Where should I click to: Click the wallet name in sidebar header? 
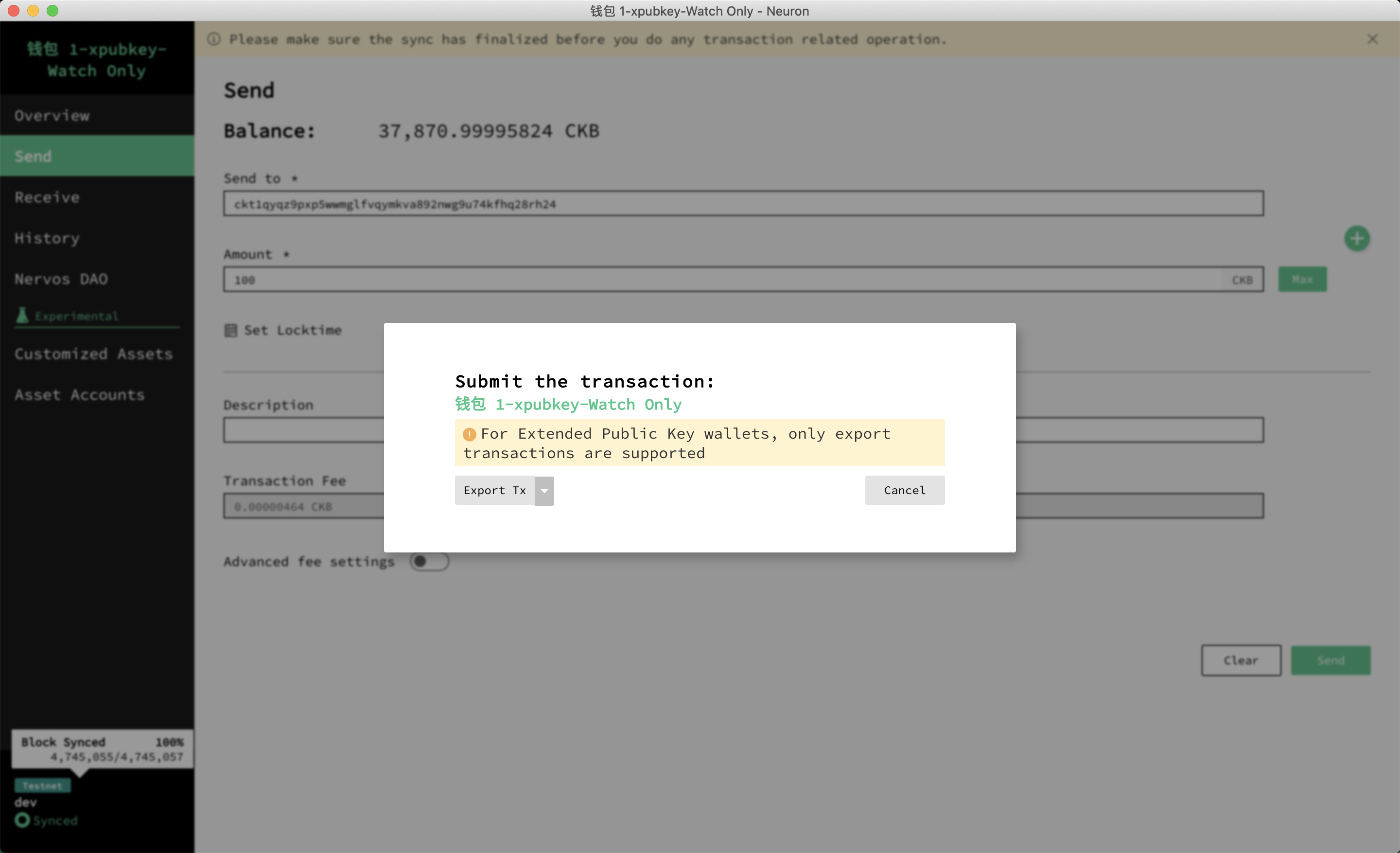(97, 60)
